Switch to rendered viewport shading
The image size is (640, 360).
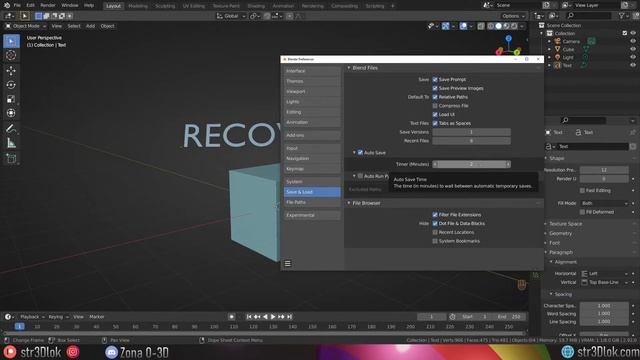(x=514, y=26)
